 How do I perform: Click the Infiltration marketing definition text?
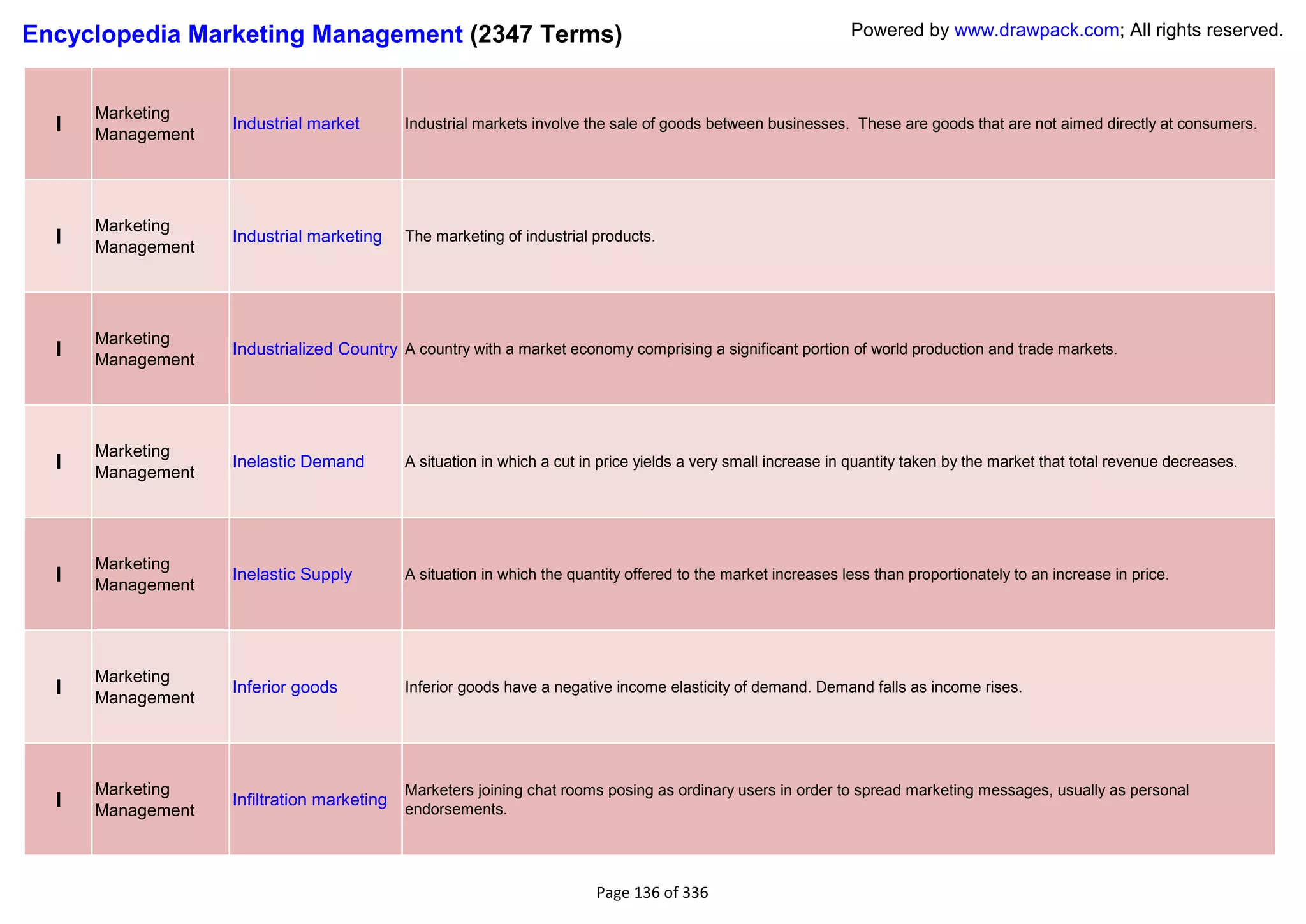(x=797, y=800)
